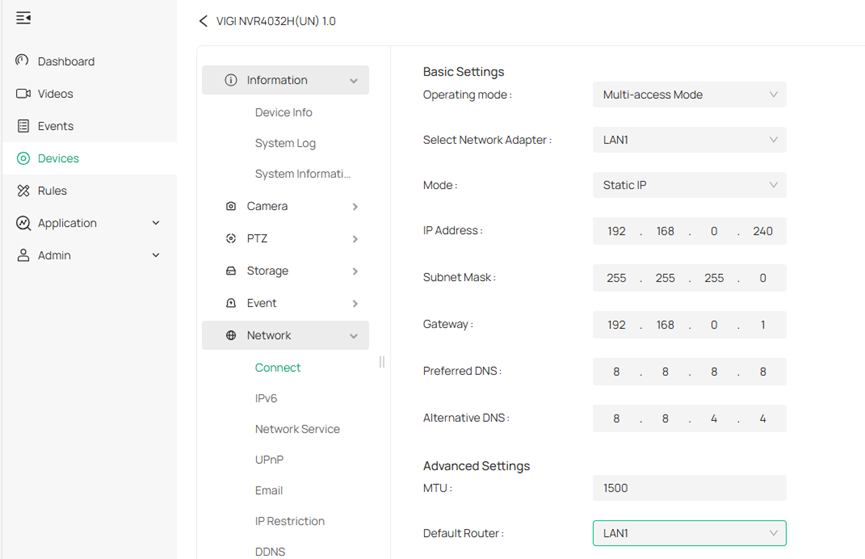The width and height of the screenshot is (865, 559).
Task: Open Videos section camera icon
Action: pyautogui.click(x=23, y=94)
